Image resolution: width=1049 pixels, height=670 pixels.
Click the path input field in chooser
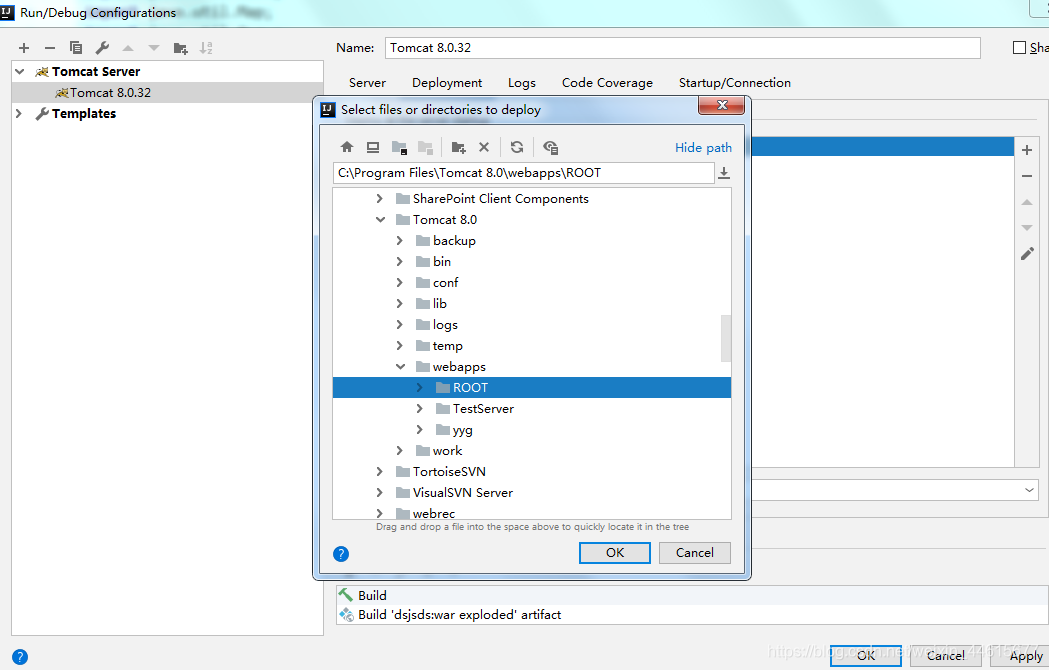point(523,173)
